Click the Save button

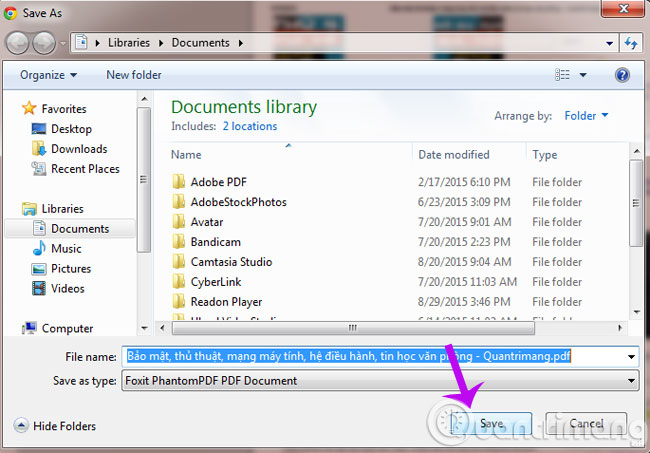click(491, 423)
